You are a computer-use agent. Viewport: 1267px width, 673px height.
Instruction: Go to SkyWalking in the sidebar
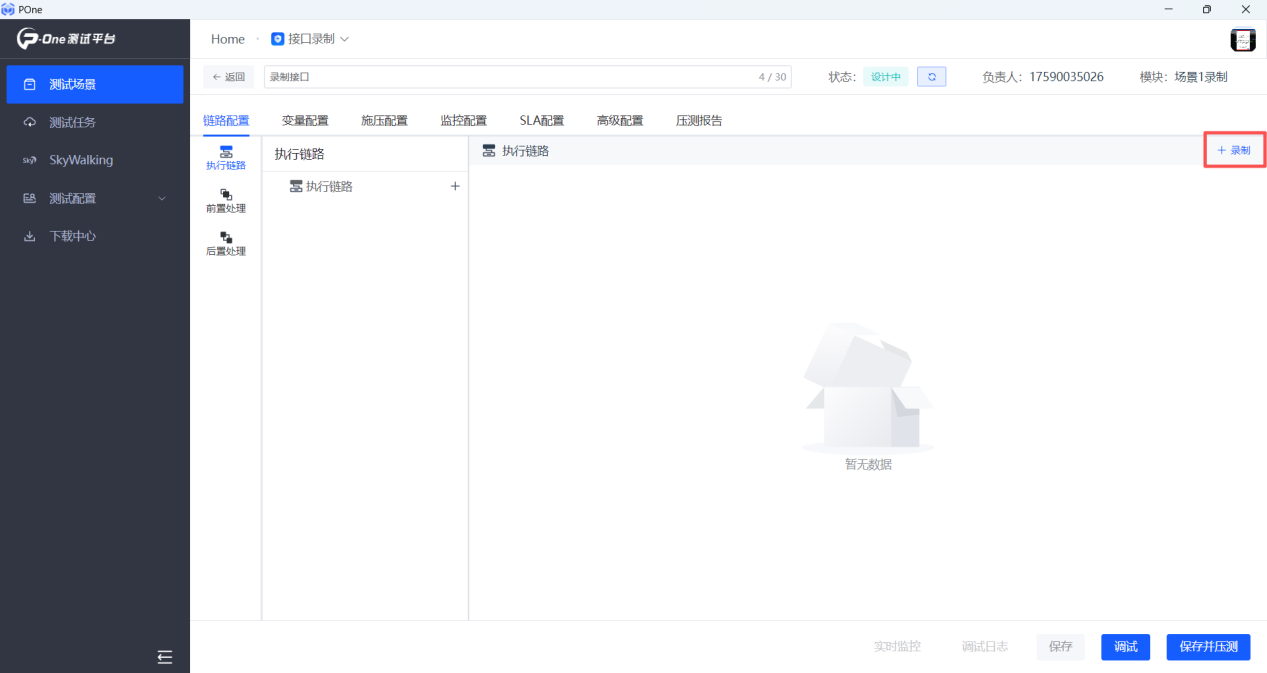pos(81,160)
